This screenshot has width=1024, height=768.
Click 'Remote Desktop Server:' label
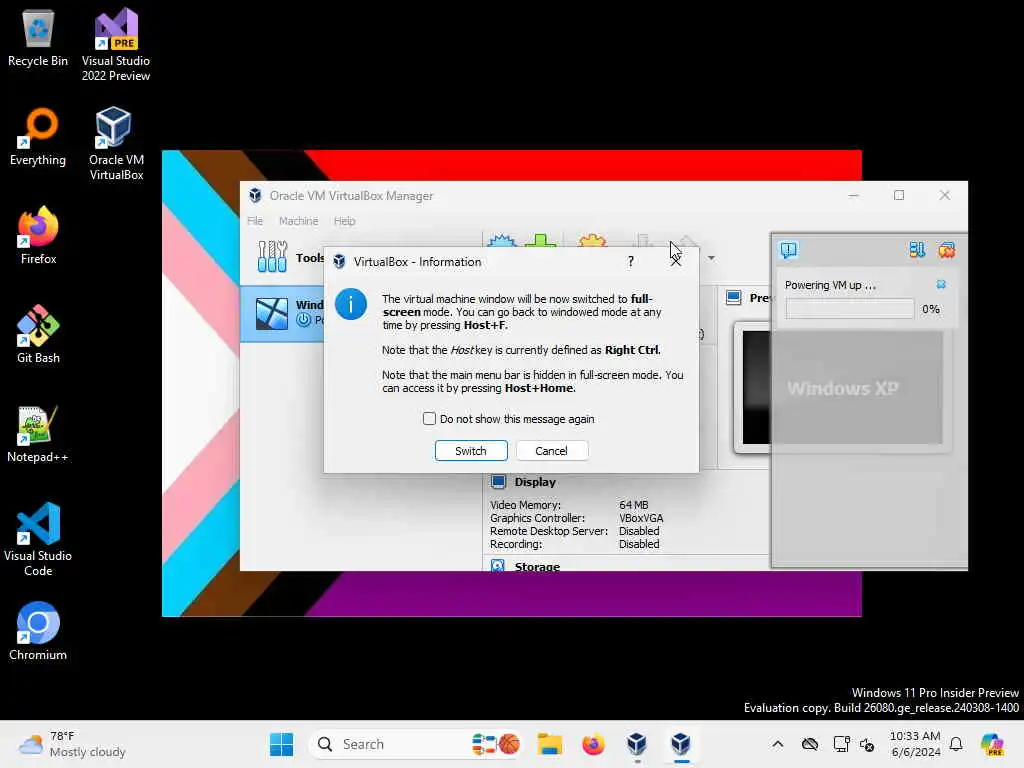(x=549, y=531)
